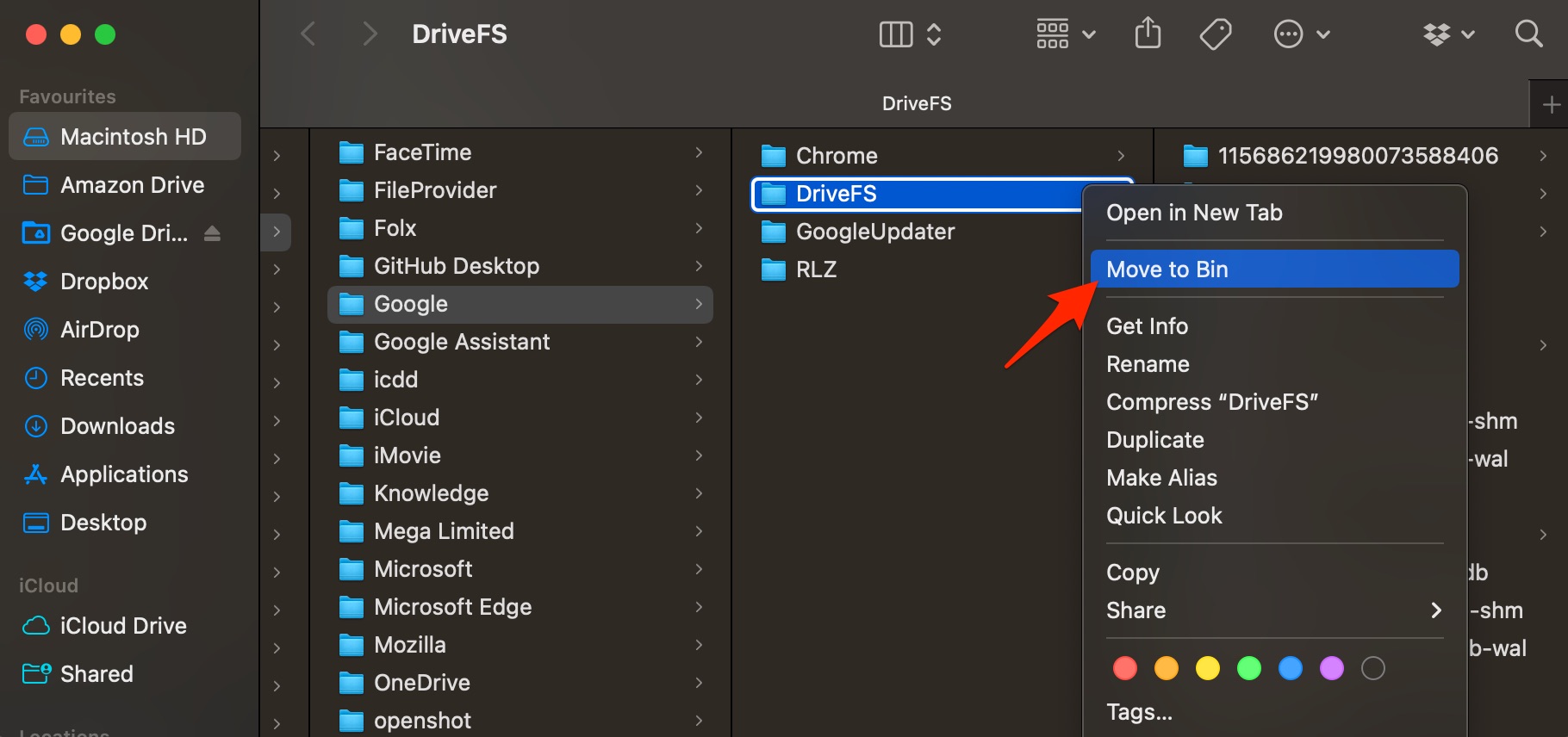
Task: Choose Copy from context menu
Action: 1274,573
